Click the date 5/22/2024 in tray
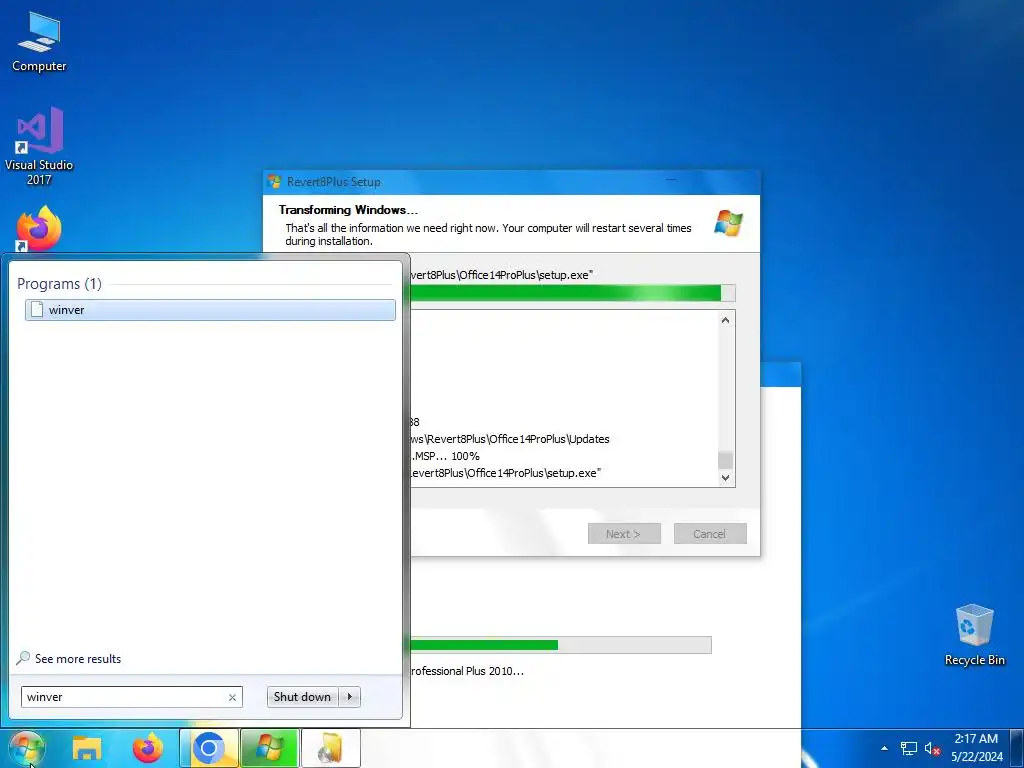The width and height of the screenshot is (1024, 768). [976, 757]
